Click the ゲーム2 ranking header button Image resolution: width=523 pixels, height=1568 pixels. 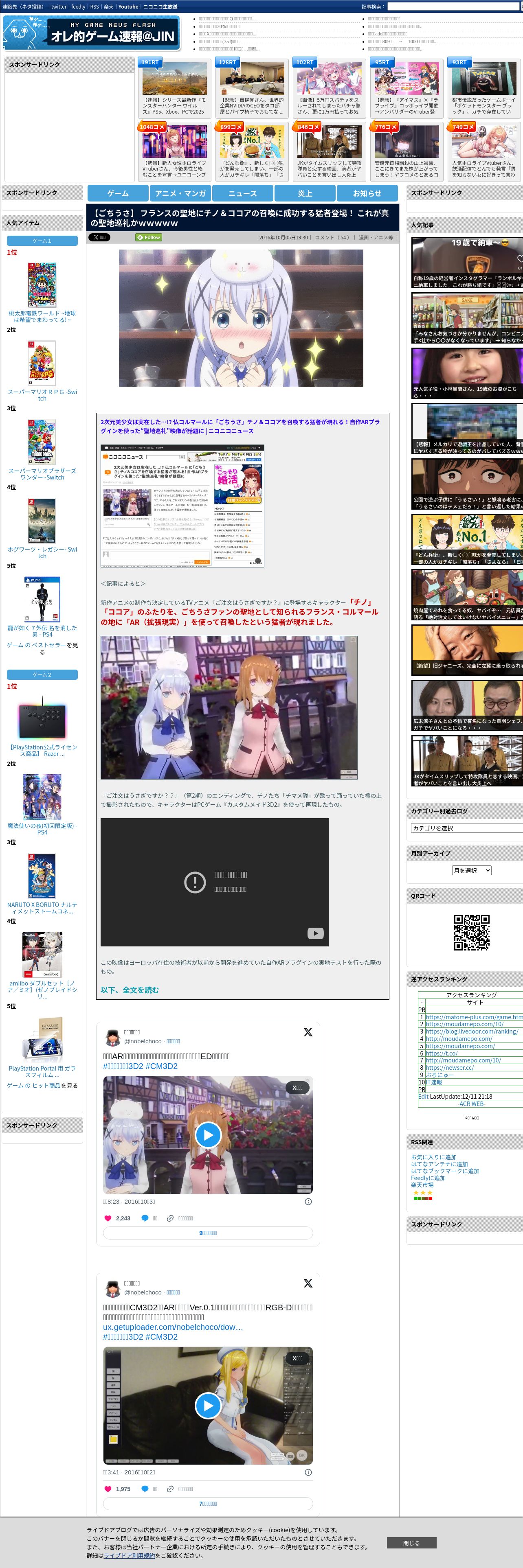click(x=42, y=675)
